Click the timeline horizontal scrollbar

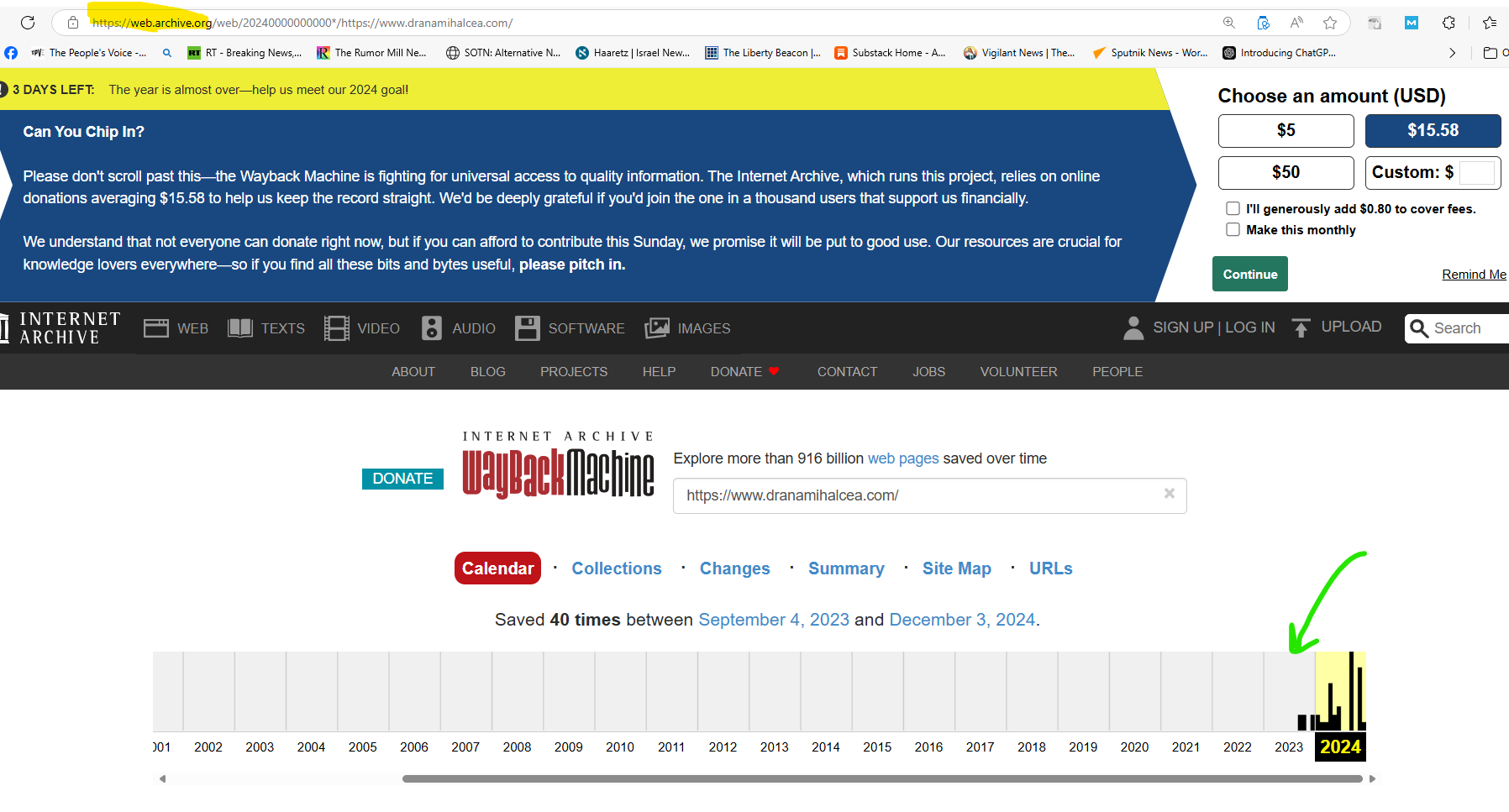(x=882, y=779)
